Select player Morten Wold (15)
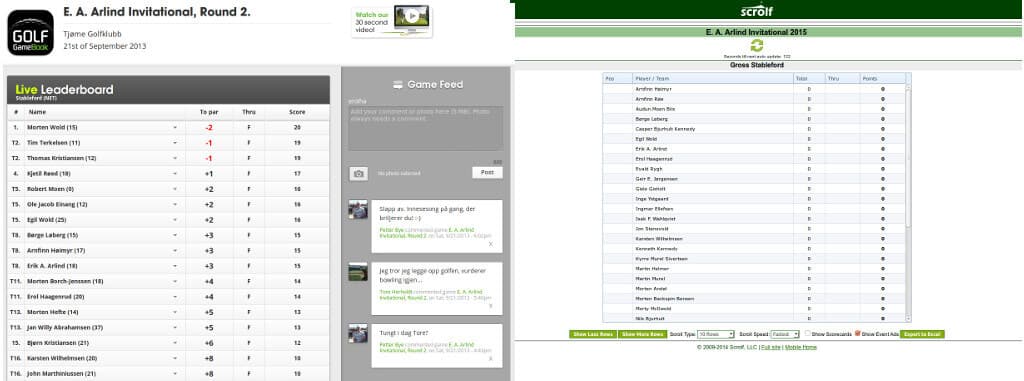Viewport: 1024px width, 381px height. [52, 127]
